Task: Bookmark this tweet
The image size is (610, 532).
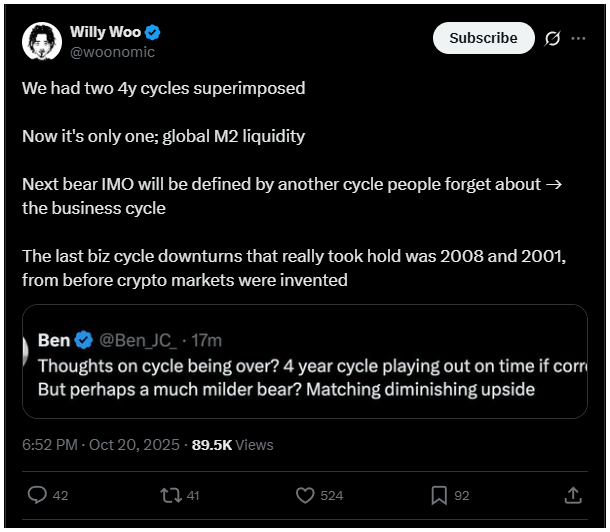Action: point(438,495)
